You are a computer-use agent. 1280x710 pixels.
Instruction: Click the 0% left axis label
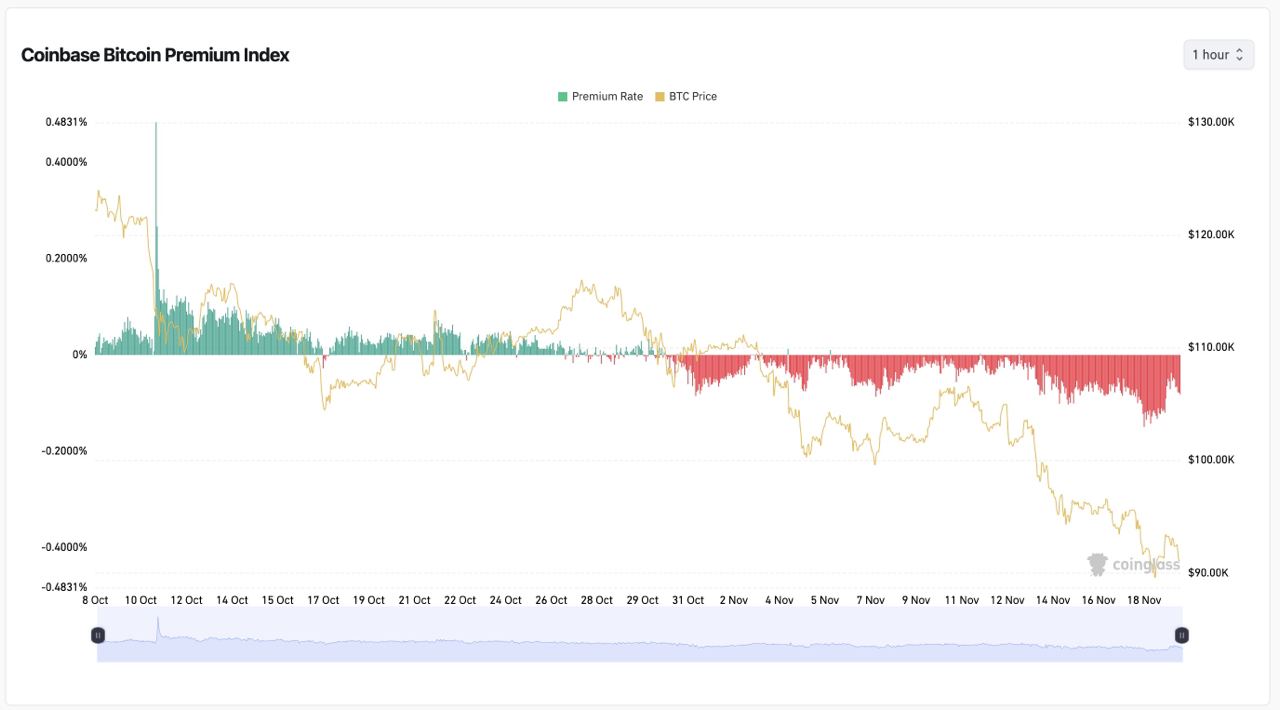[80, 355]
